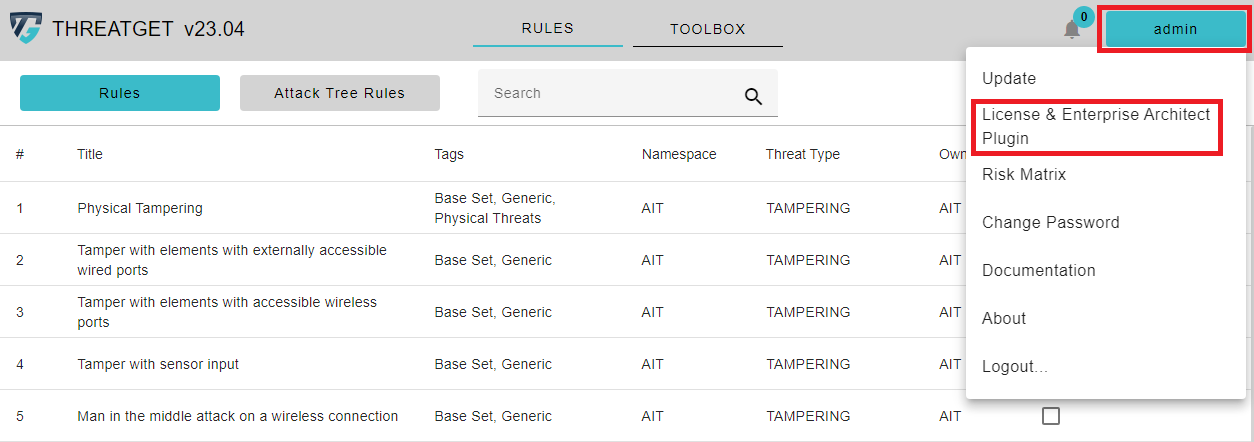The width and height of the screenshot is (1254, 442).
Task: Toggle the admin user dropdown button
Action: [1175, 29]
